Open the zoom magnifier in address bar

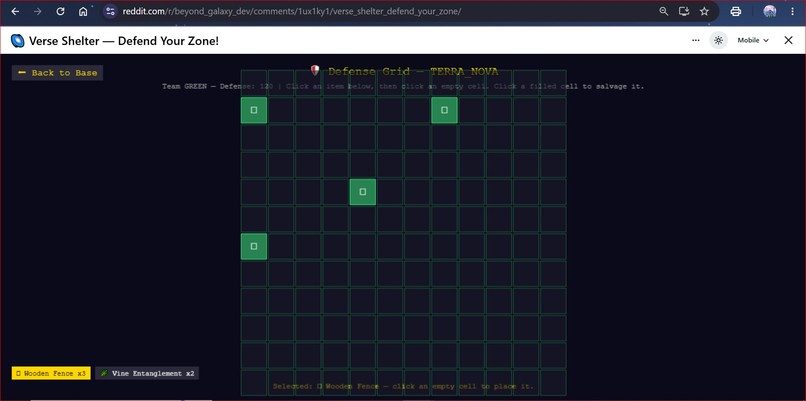[664, 11]
